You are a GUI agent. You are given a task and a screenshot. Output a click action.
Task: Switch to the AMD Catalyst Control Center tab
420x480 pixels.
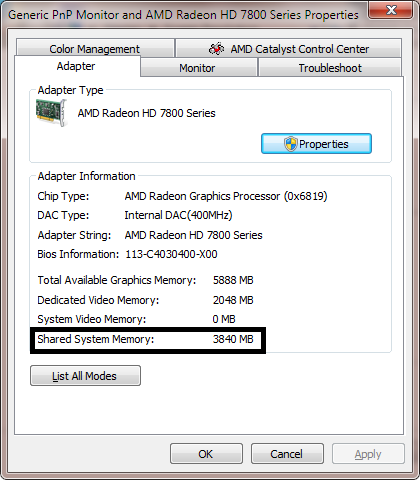tap(289, 49)
